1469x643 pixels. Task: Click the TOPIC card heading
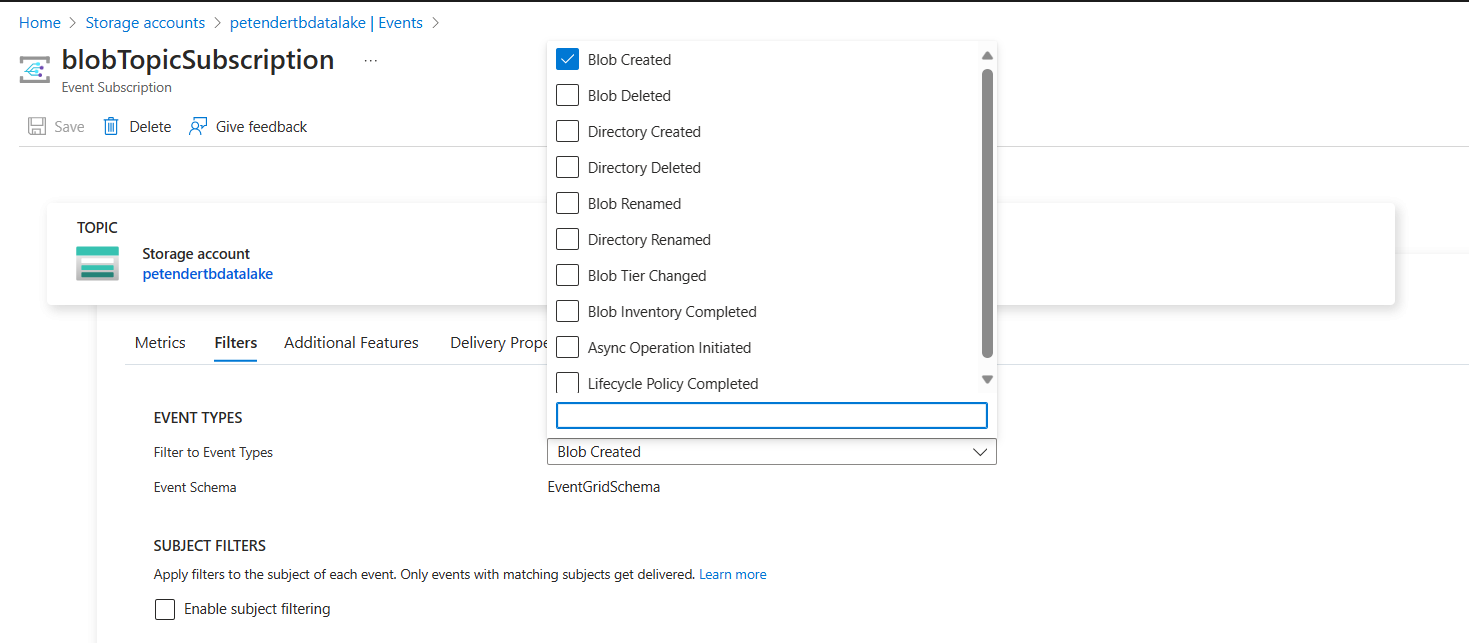point(97,228)
